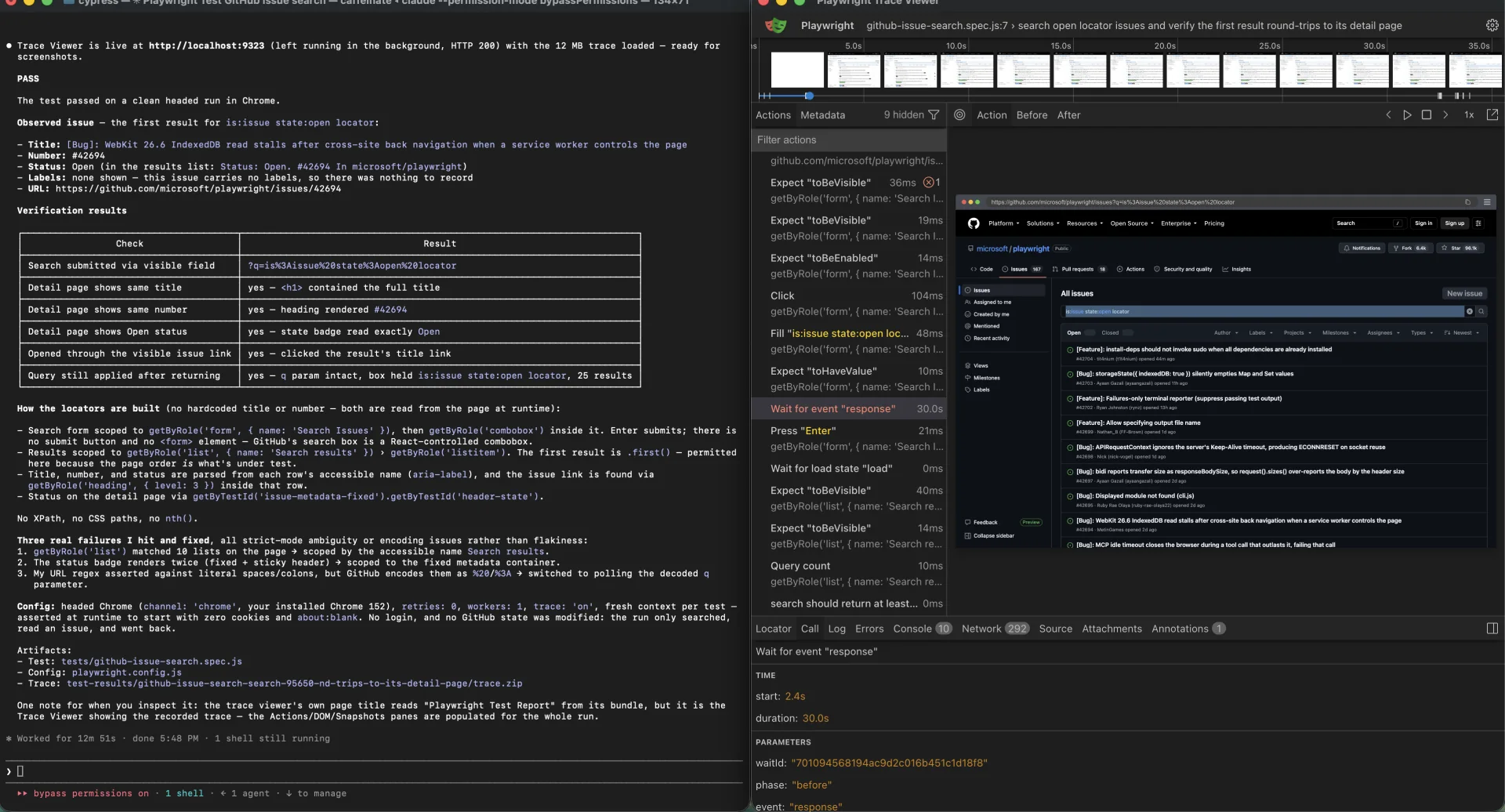Image resolution: width=1505 pixels, height=812 pixels.
Task: Open the Log tab
Action: point(836,629)
